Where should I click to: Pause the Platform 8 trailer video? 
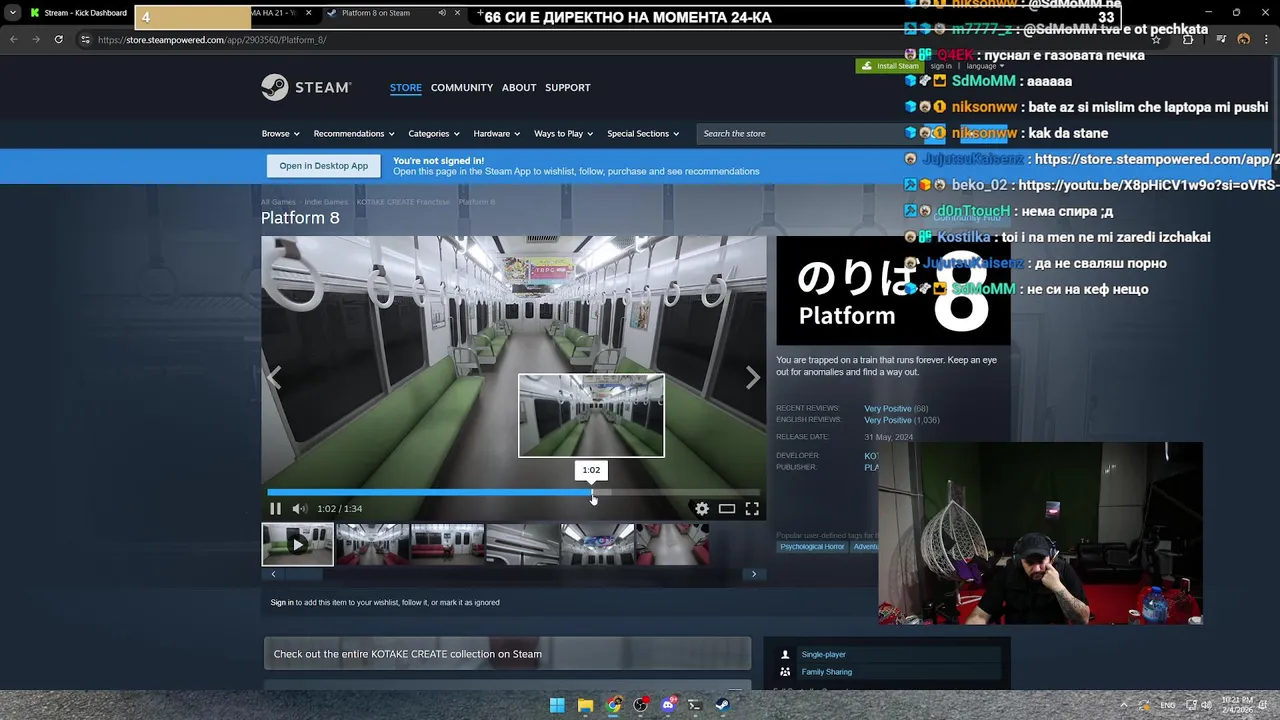(x=275, y=509)
